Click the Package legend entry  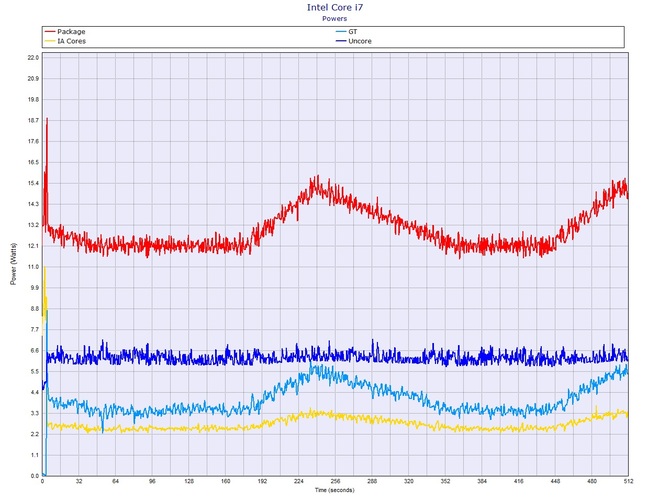tap(65, 32)
